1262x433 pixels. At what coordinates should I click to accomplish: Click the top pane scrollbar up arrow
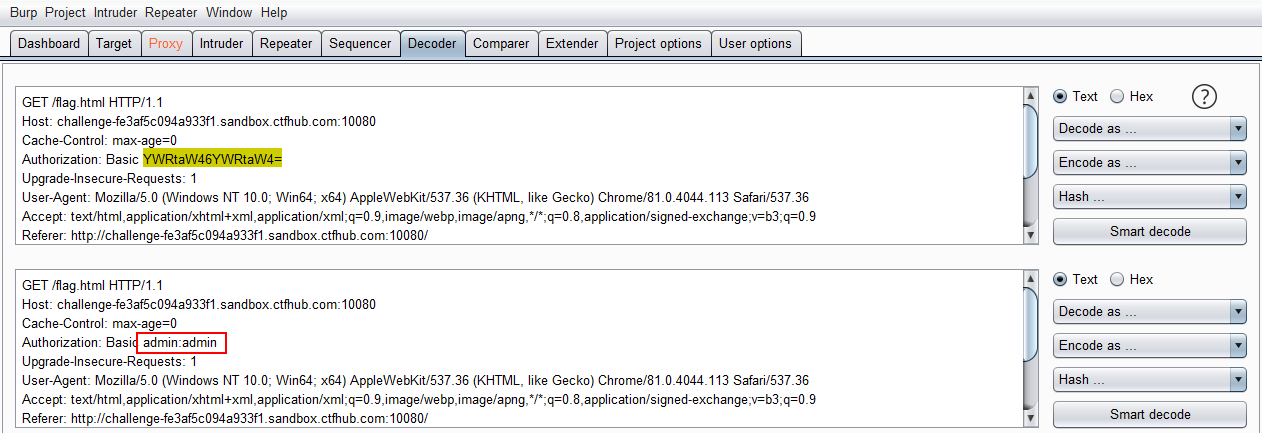coord(1029,95)
